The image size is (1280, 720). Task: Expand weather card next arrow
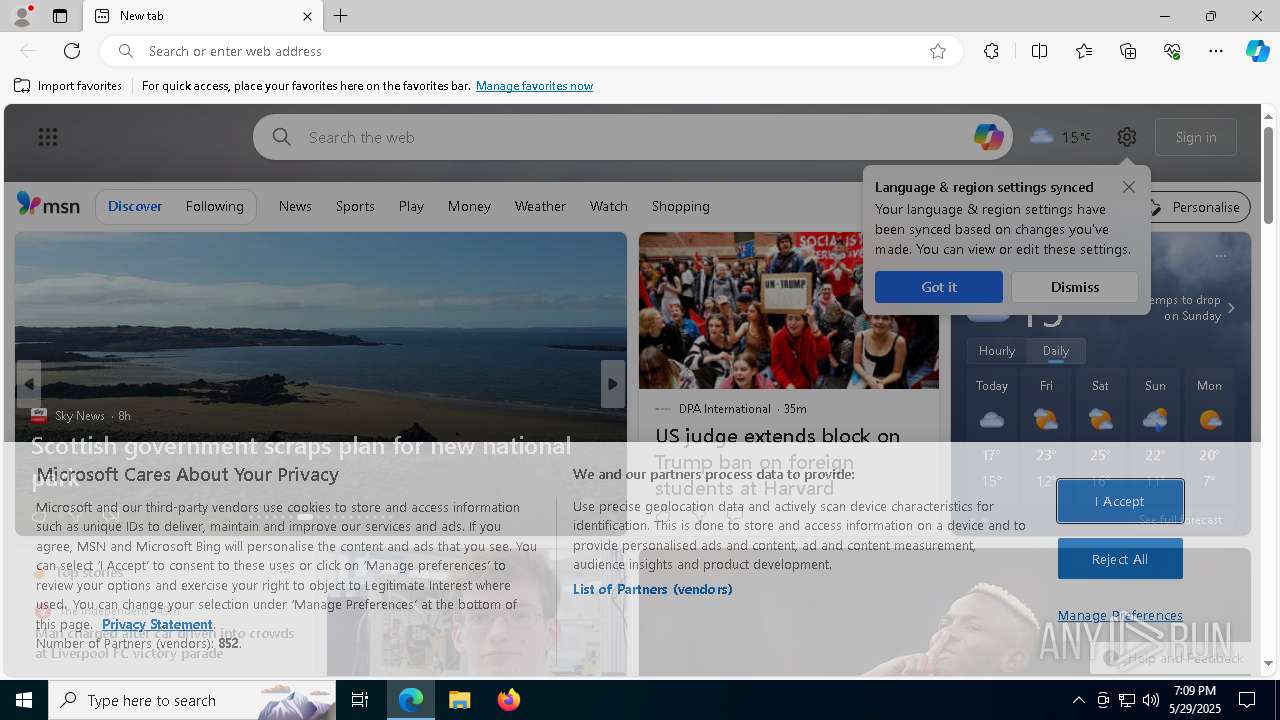pos(1231,308)
